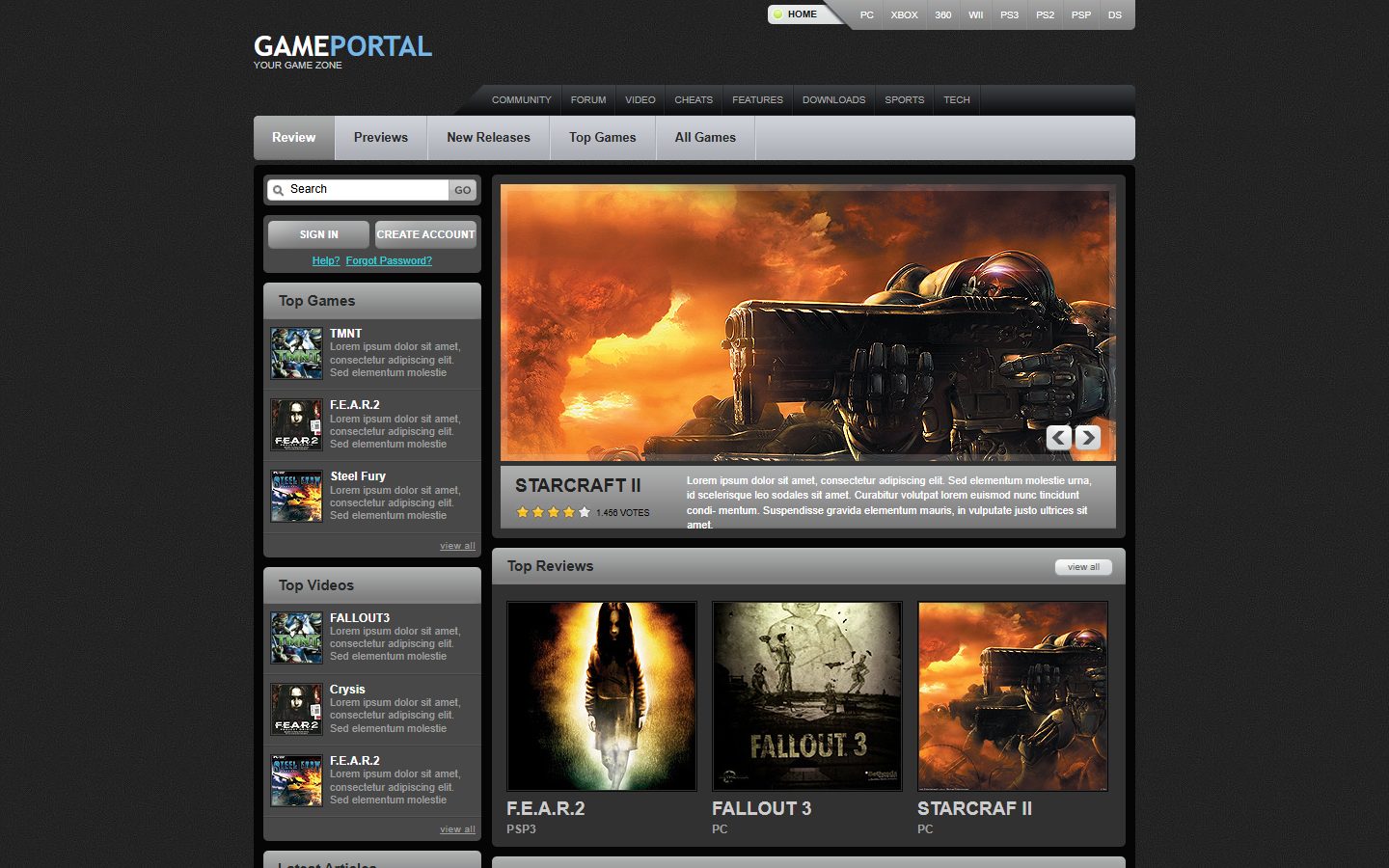The height and width of the screenshot is (868, 1389).
Task: Open the FEATURES menu item
Action: click(757, 100)
